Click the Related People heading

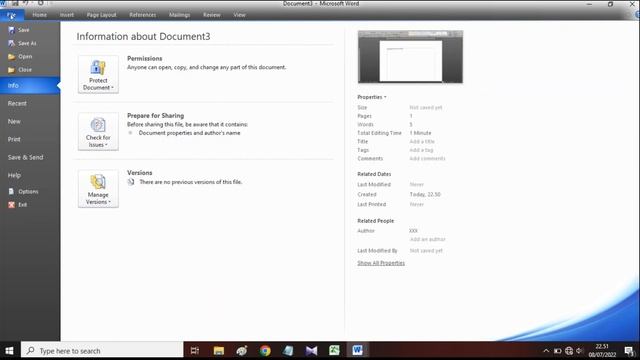(x=376, y=221)
